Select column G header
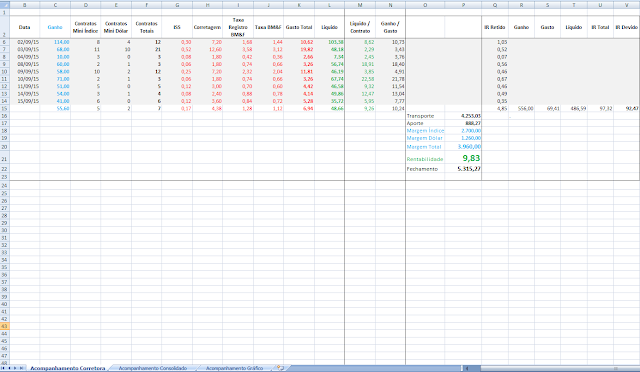This screenshot has height=372, width=640. click(x=177, y=5)
